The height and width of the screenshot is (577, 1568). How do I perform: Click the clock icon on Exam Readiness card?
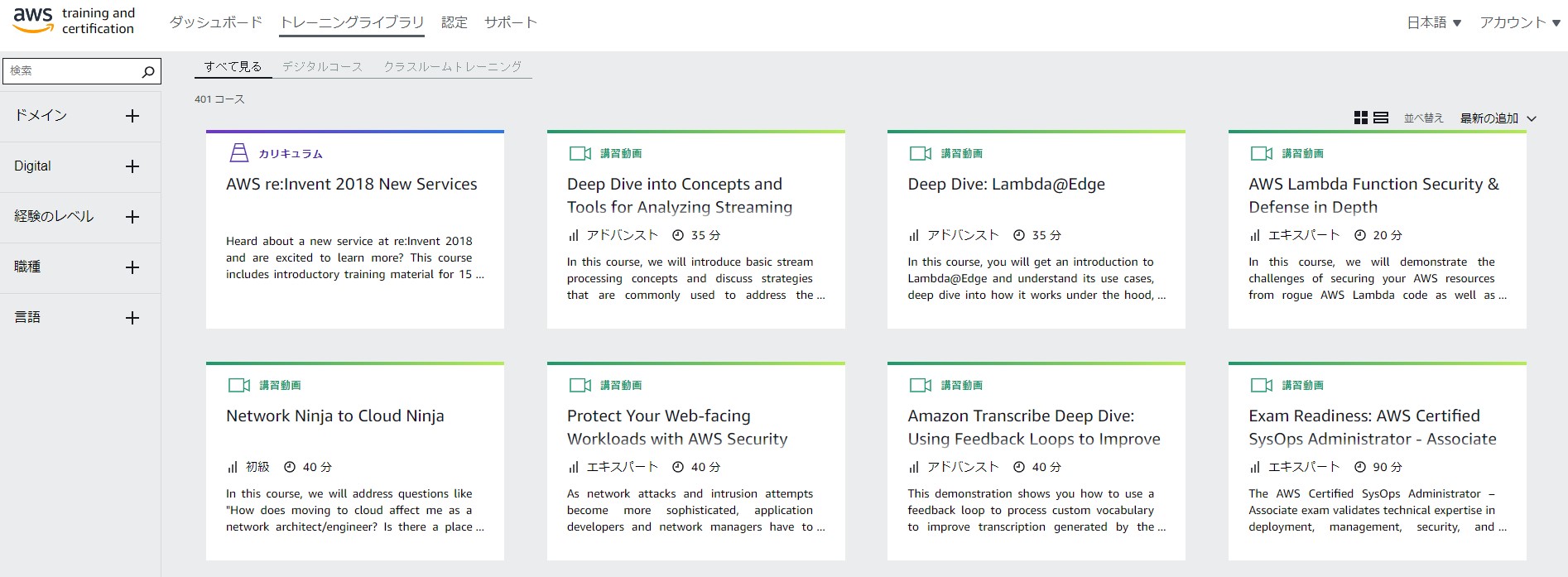(x=1360, y=467)
